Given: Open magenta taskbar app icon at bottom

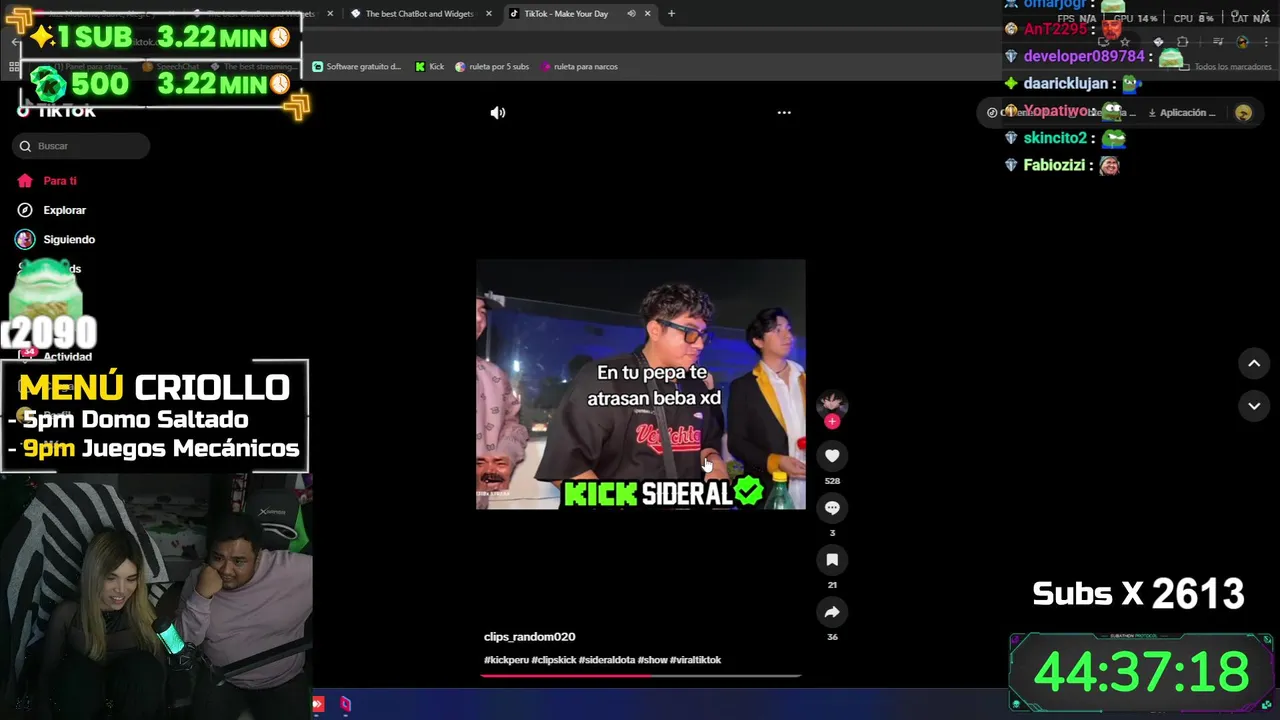Looking at the screenshot, I should pos(345,705).
